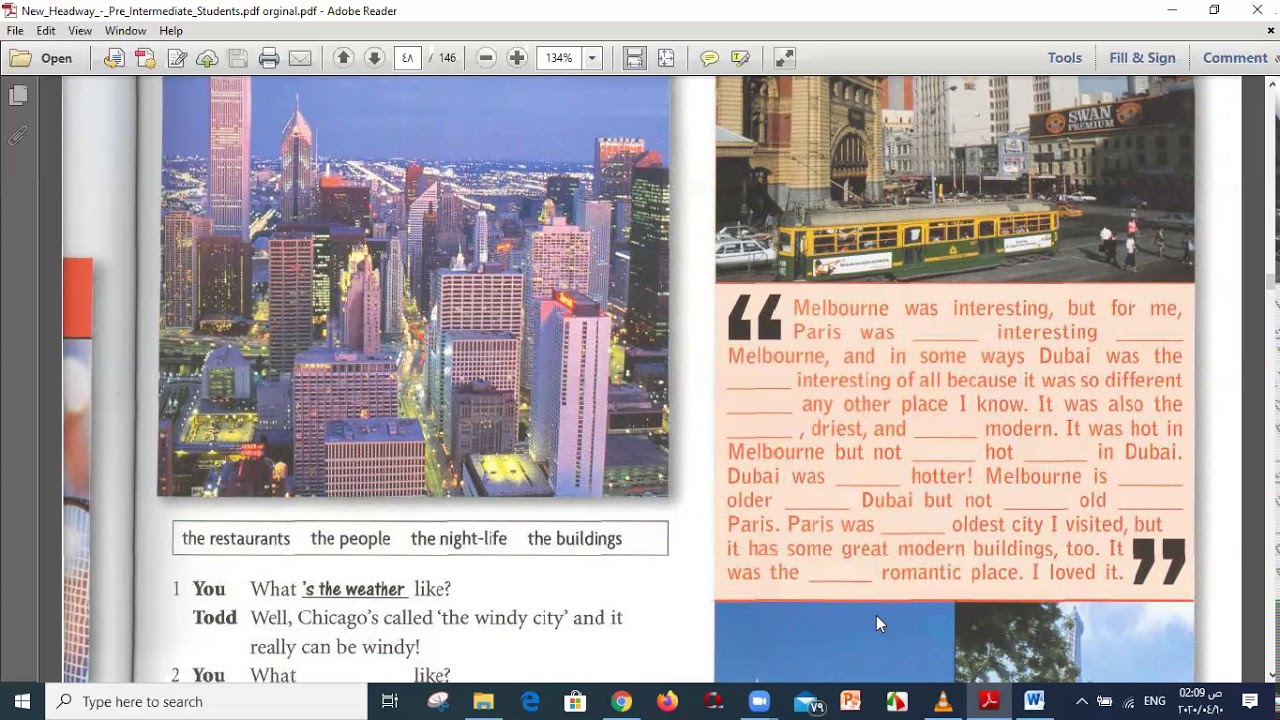This screenshot has height=720, width=1280.
Task: Open Microsoft Edge from the taskbar
Action: coord(529,701)
